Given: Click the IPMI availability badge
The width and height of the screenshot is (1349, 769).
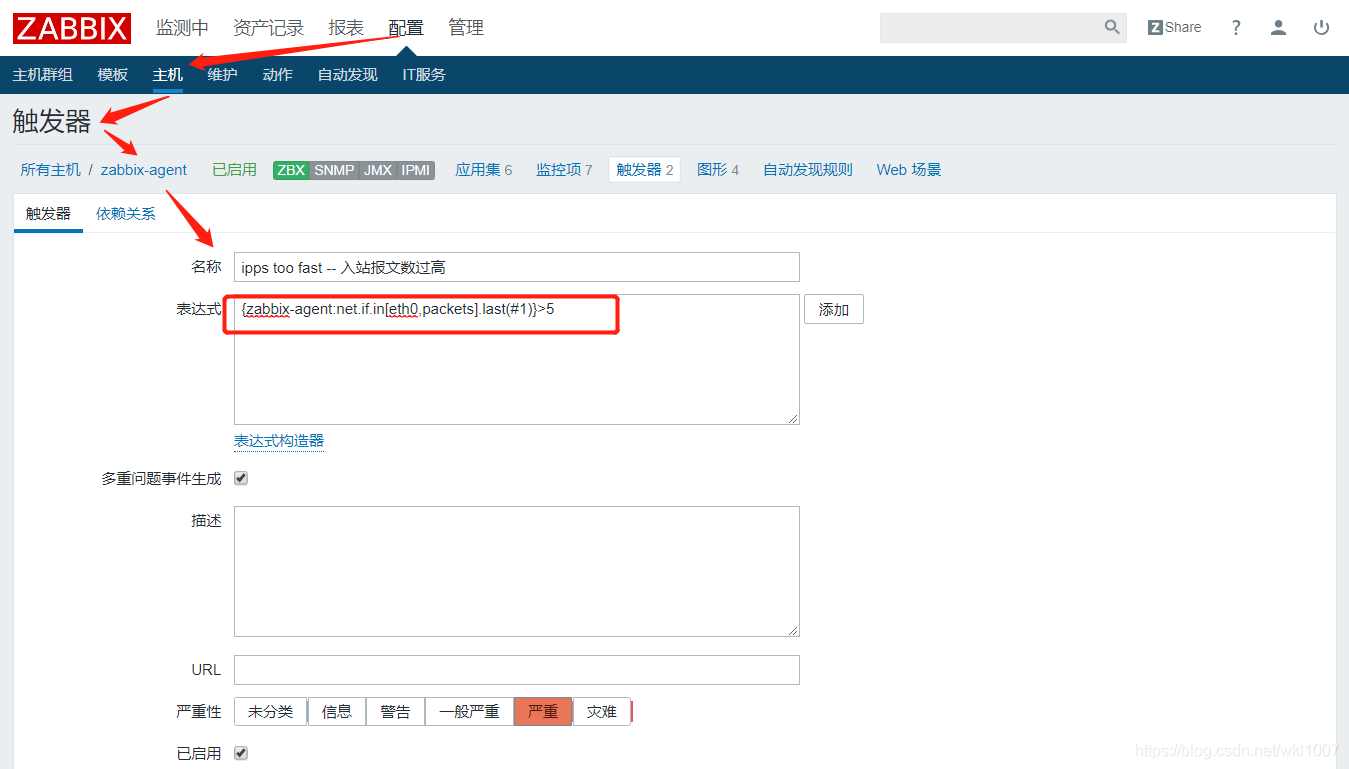Looking at the screenshot, I should (x=416, y=170).
